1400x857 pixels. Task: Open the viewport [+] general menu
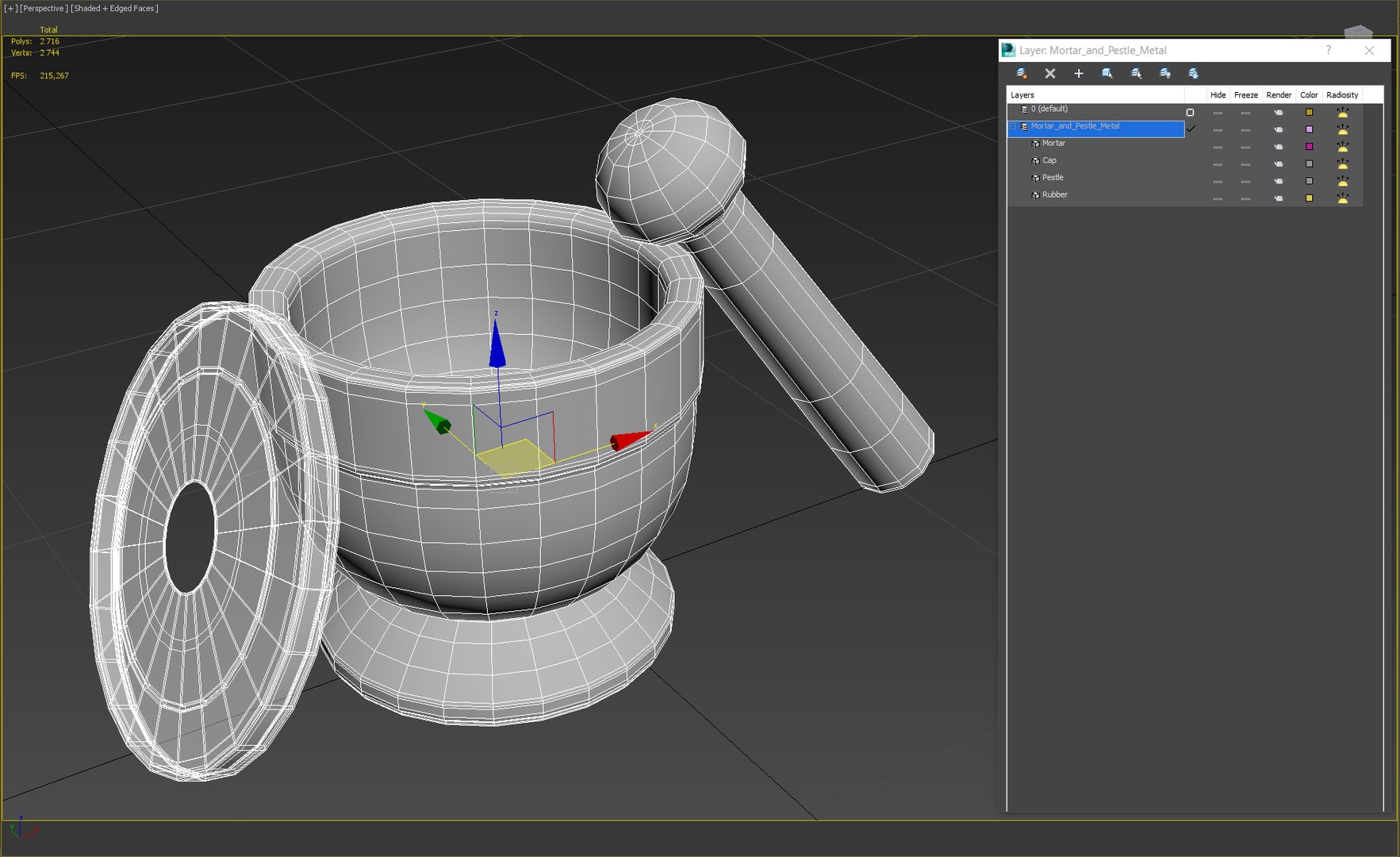pyautogui.click(x=10, y=8)
